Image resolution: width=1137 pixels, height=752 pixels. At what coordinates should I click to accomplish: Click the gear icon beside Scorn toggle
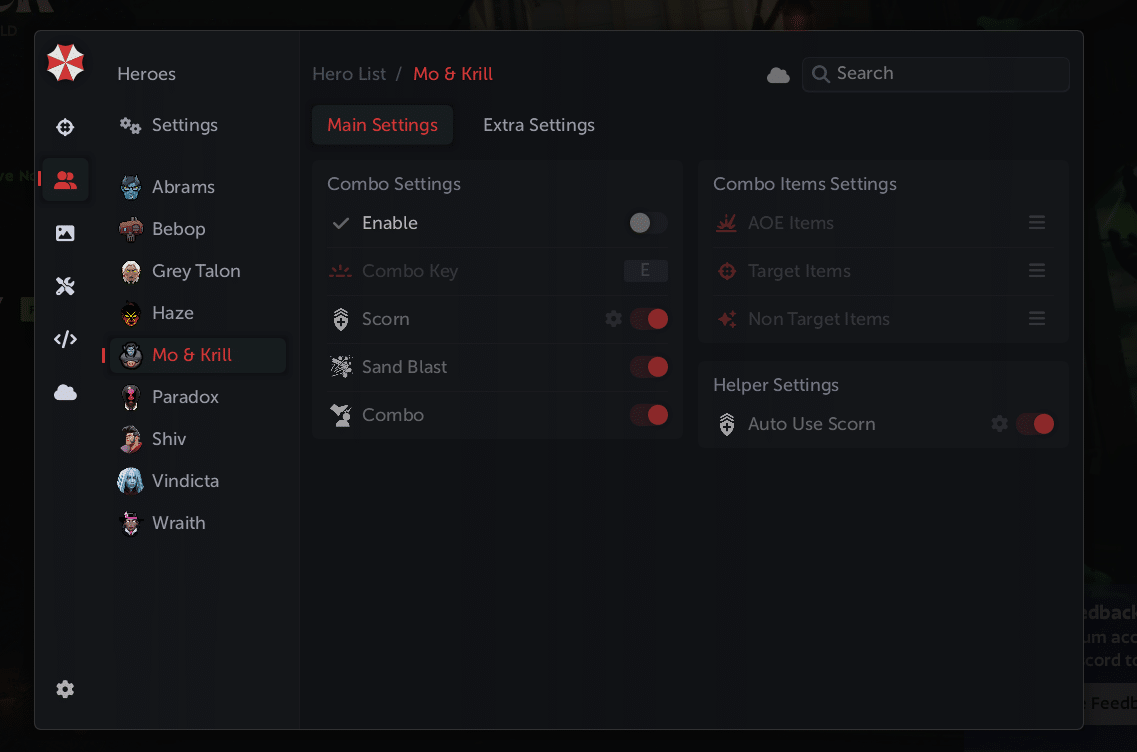click(614, 319)
